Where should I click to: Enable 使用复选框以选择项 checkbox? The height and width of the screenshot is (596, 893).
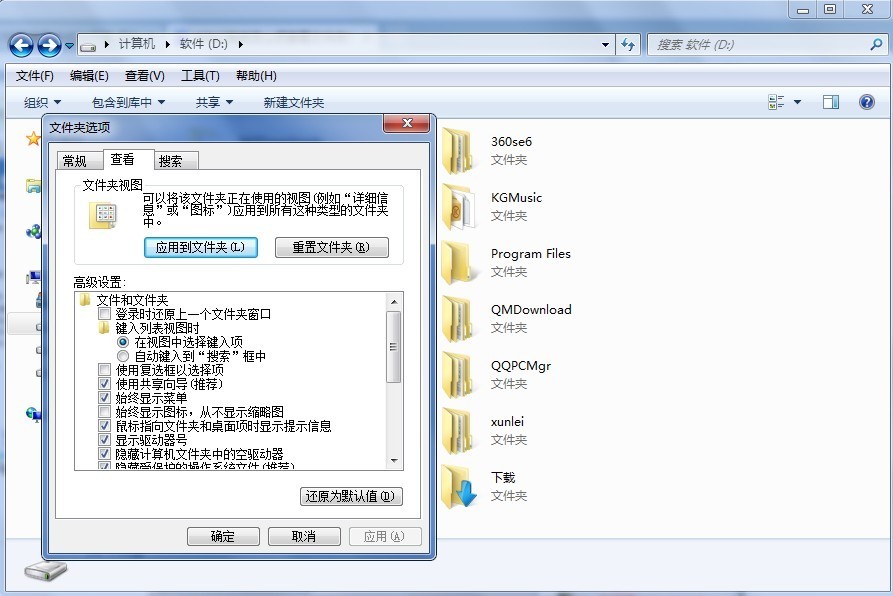(104, 370)
